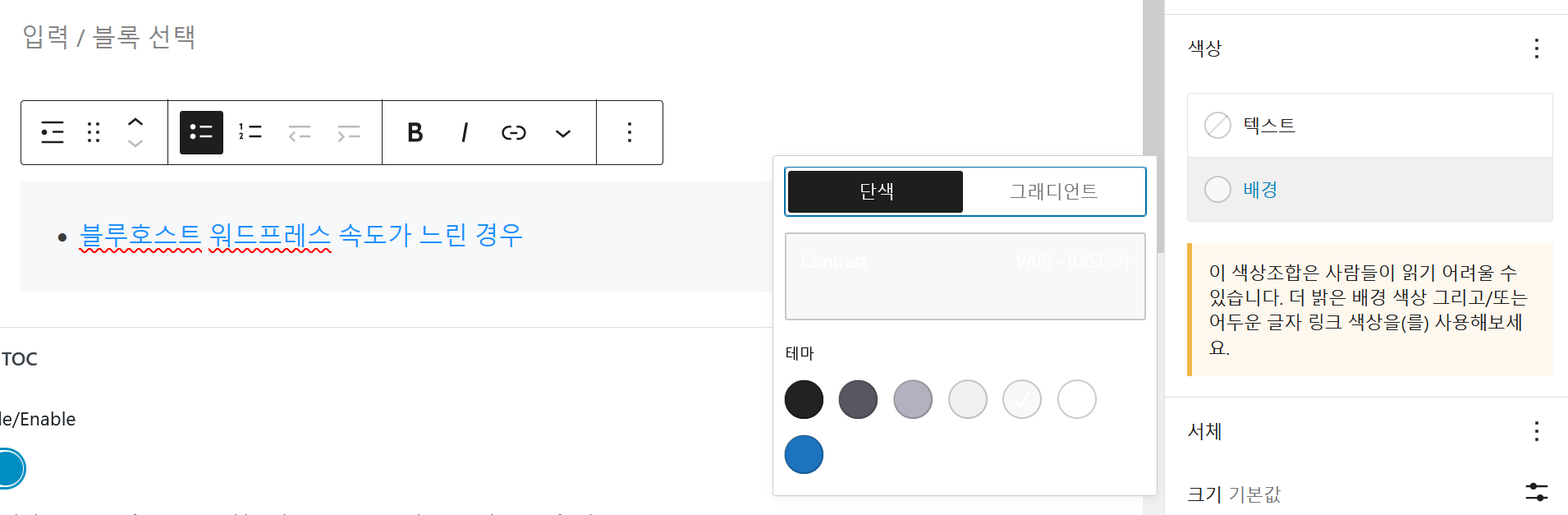
Task: Open more rich-text options chevron
Action: 562,132
